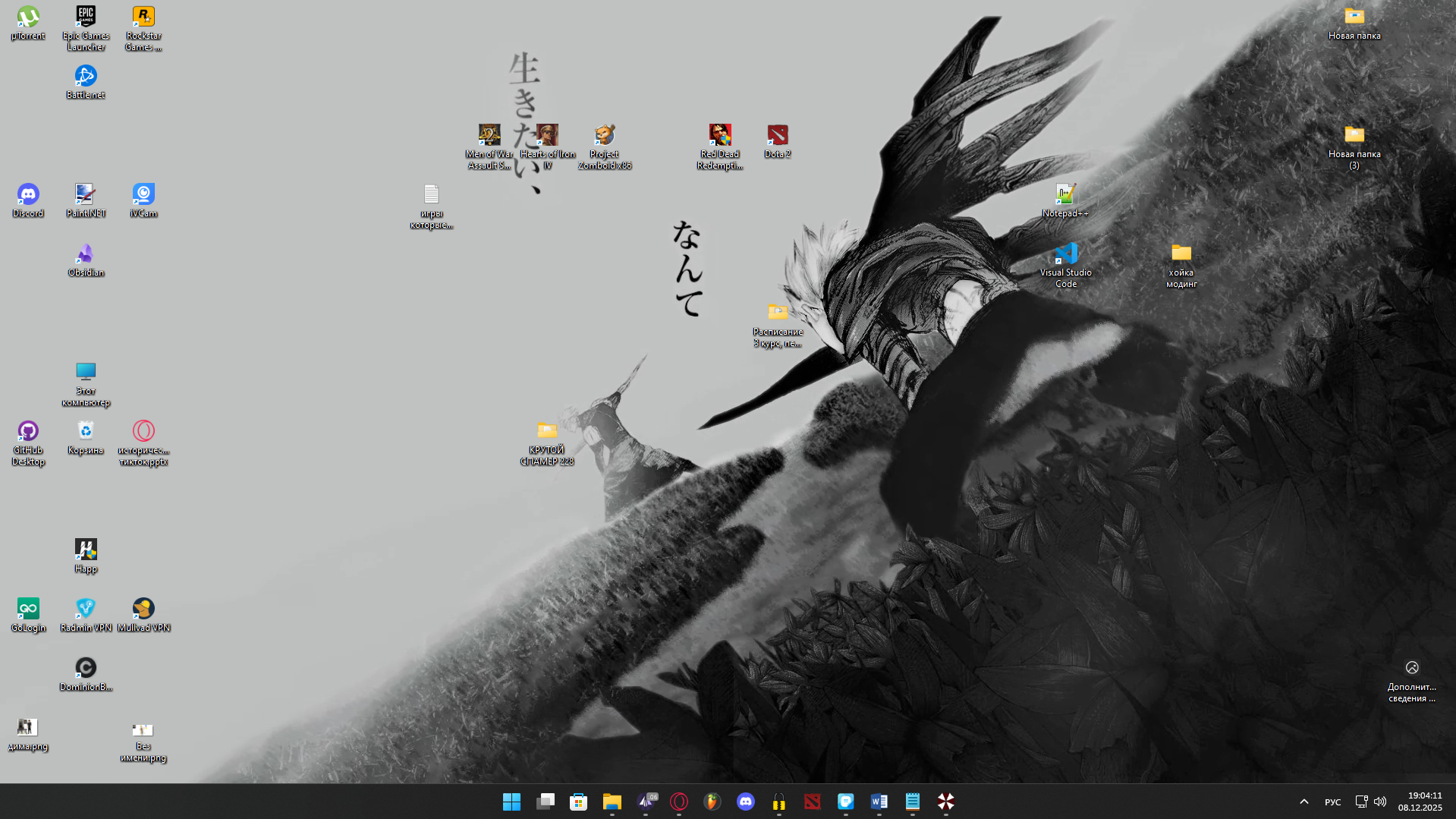
Task: Select the Hearts of Iron IV shortcut
Action: 547,148
